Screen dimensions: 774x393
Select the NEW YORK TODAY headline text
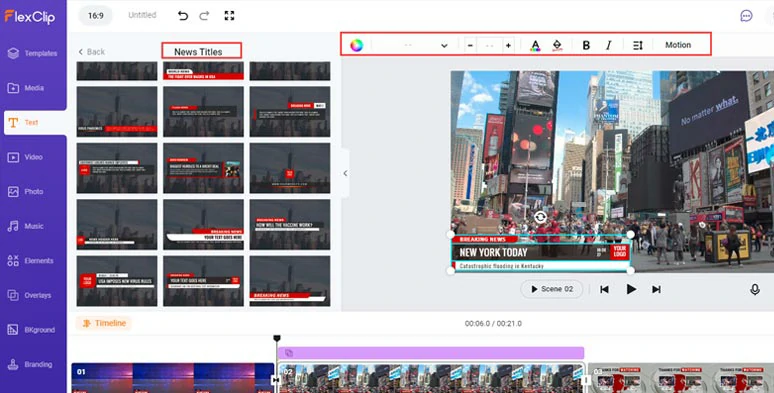(494, 252)
